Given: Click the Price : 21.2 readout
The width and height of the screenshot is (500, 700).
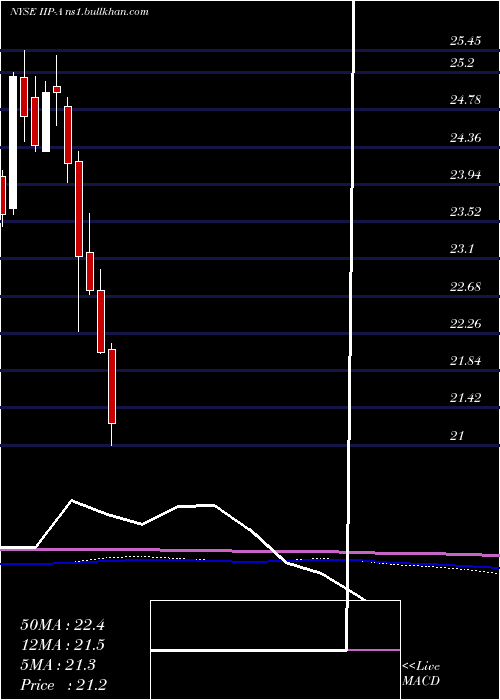Looking at the screenshot, I should (x=62, y=685).
